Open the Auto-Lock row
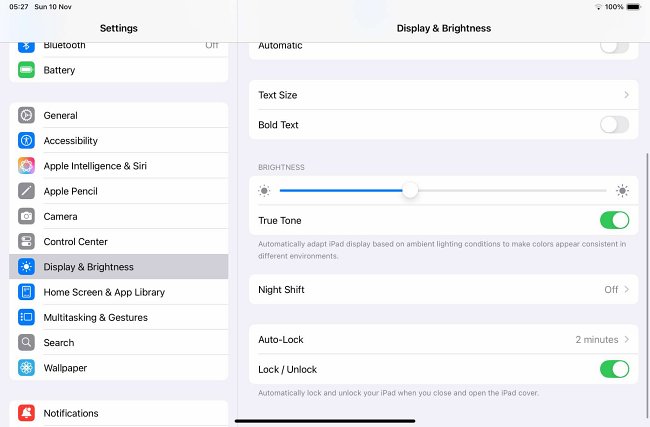650x427 pixels. click(x=444, y=340)
